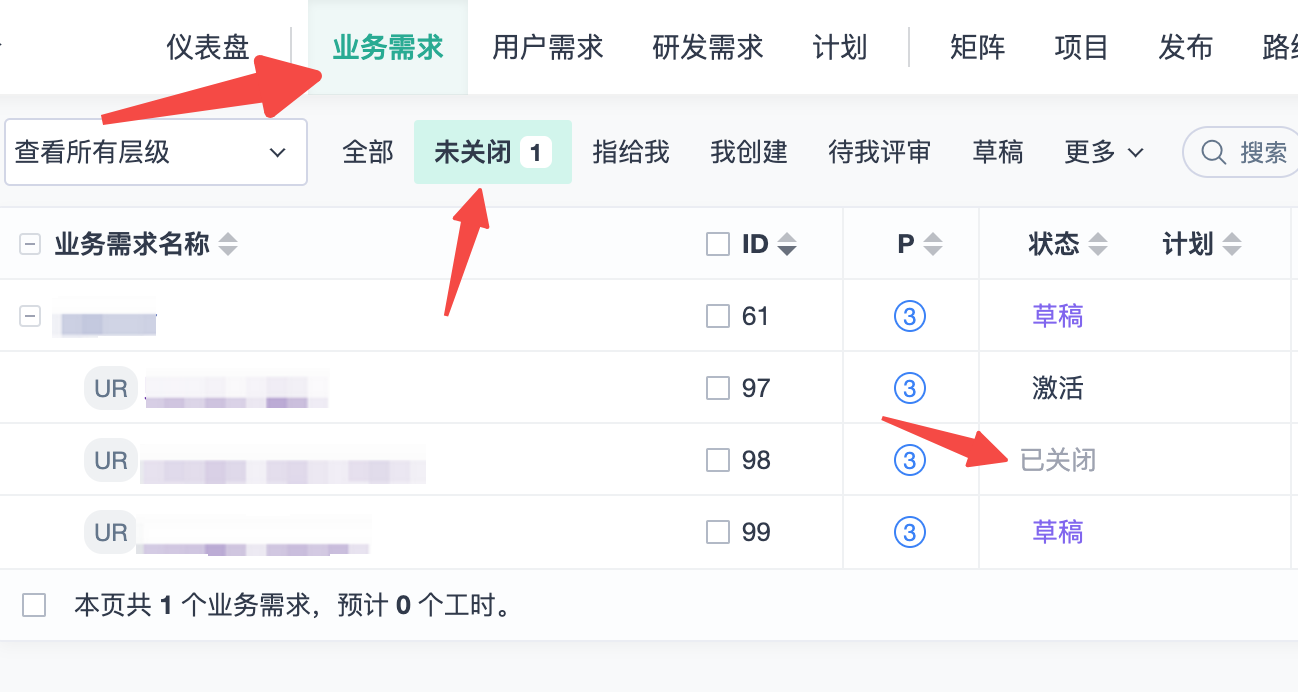Click the UR tag on row 97

point(111,388)
